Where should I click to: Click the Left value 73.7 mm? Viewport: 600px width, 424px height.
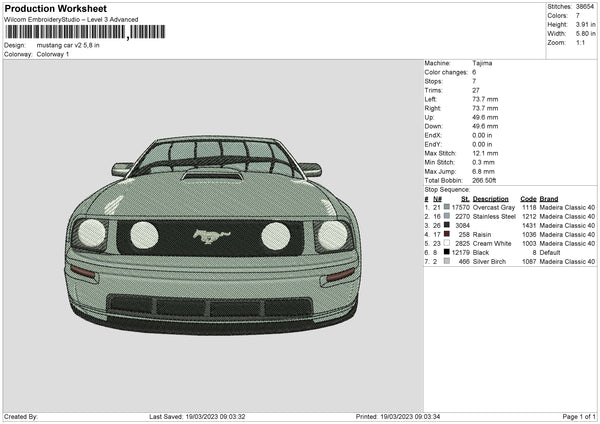pos(485,99)
